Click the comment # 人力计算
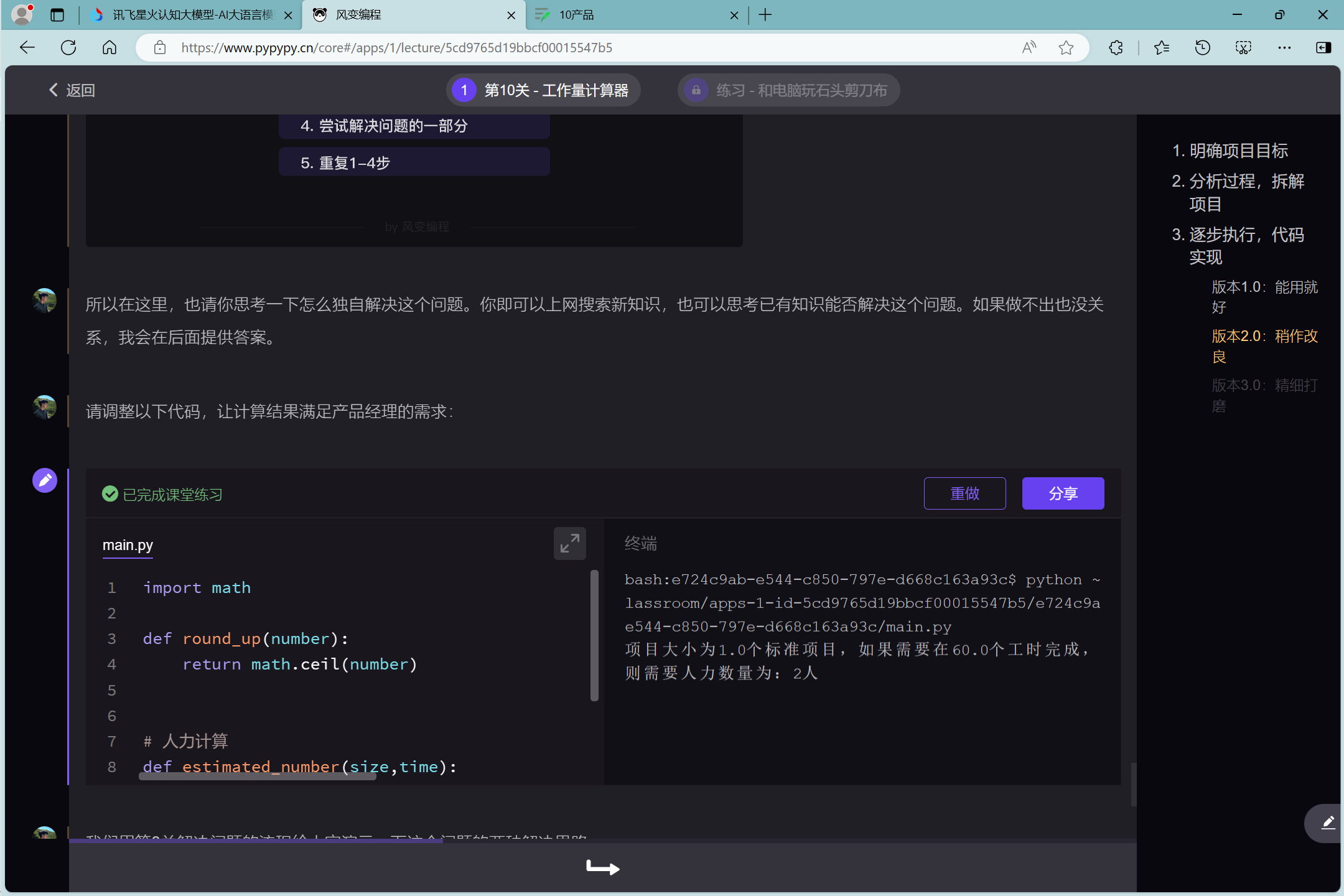 point(185,741)
